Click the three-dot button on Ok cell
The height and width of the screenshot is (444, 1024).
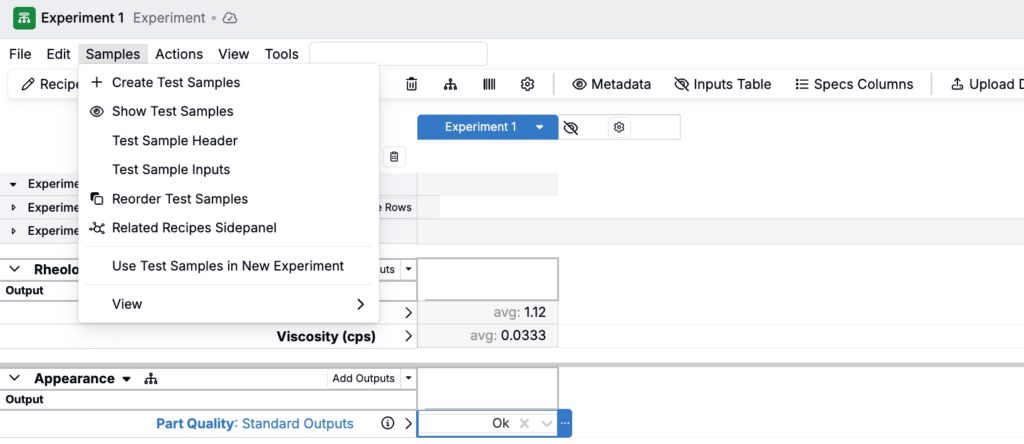(x=565, y=424)
